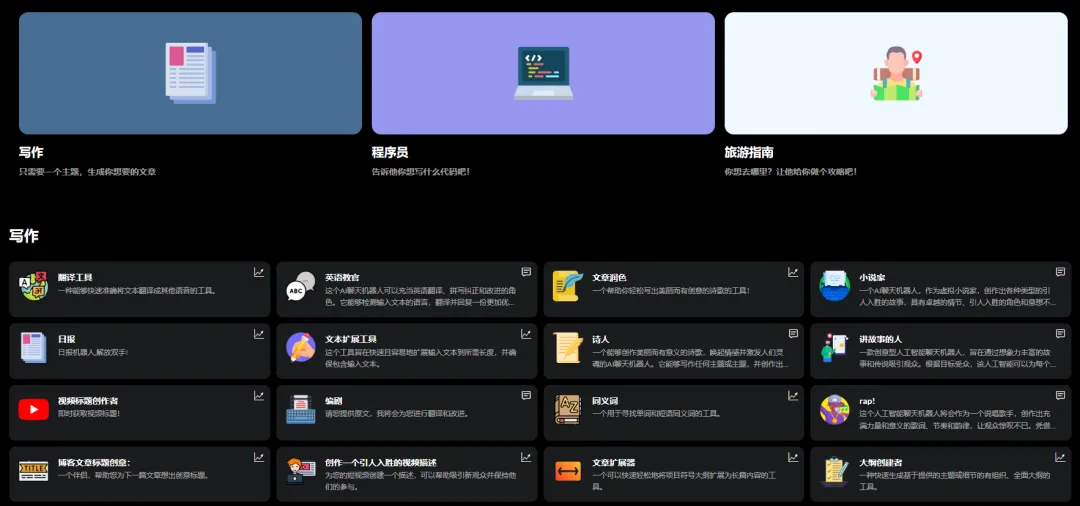
Task: Click the trend chart icon on 翻译工具 card
Action: click(x=259, y=273)
